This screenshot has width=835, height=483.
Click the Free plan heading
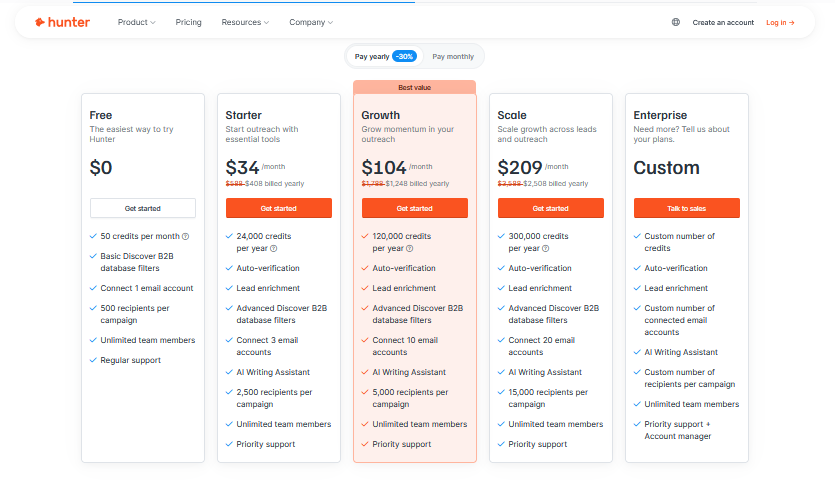(101, 115)
